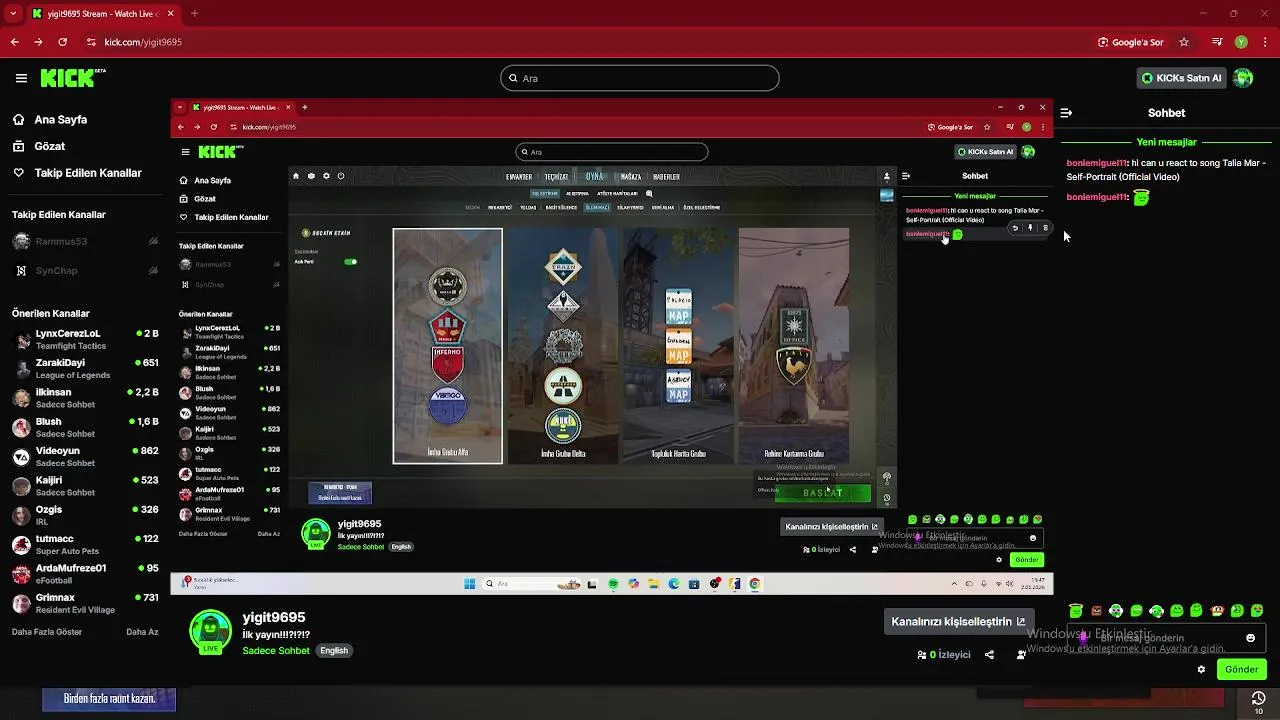Screen dimensions: 1280x720
Task: Click the game power quit icon
Action: click(x=341, y=176)
